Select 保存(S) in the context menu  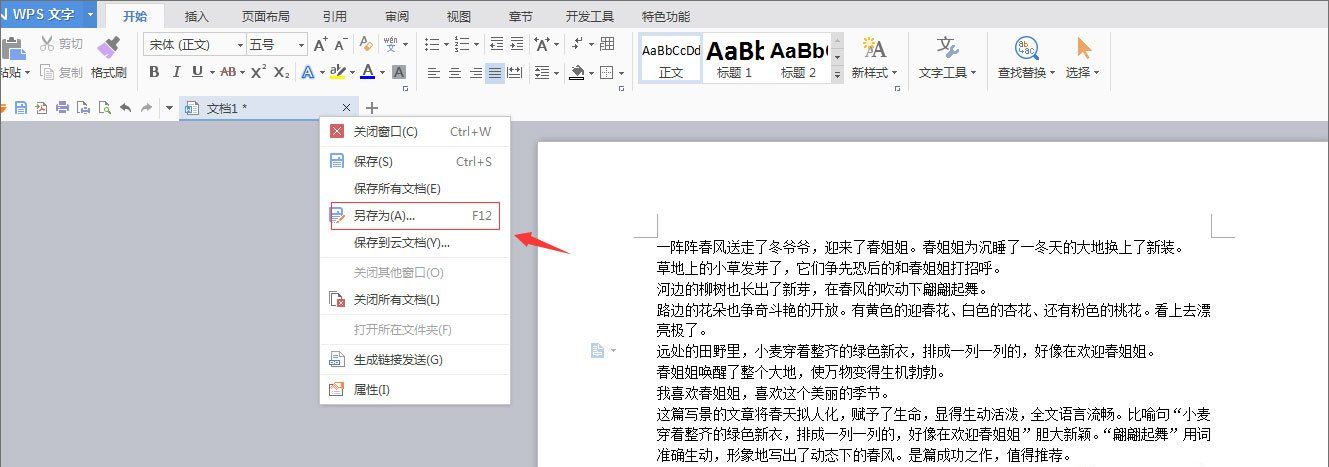click(414, 161)
